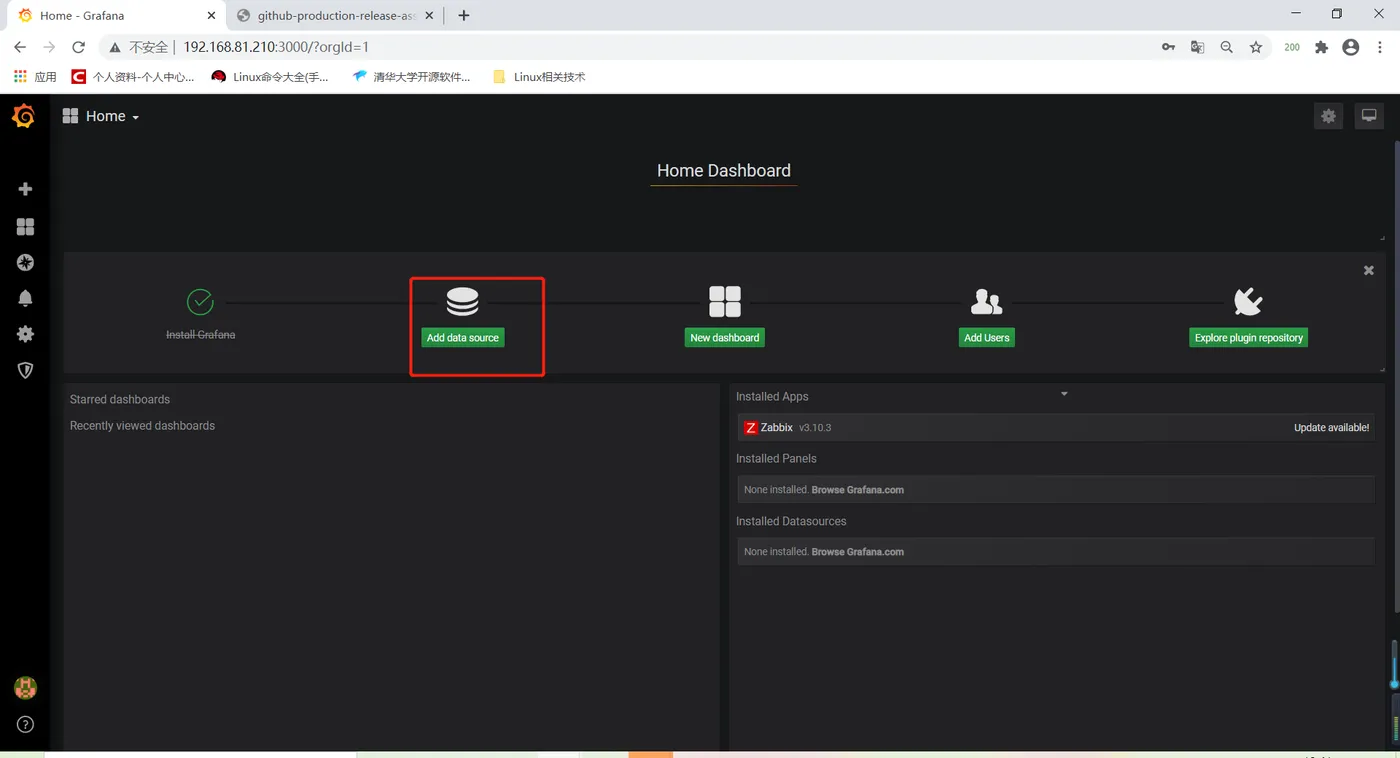
Task: Open the Home dashboard picker dropdown
Action: click(x=101, y=116)
